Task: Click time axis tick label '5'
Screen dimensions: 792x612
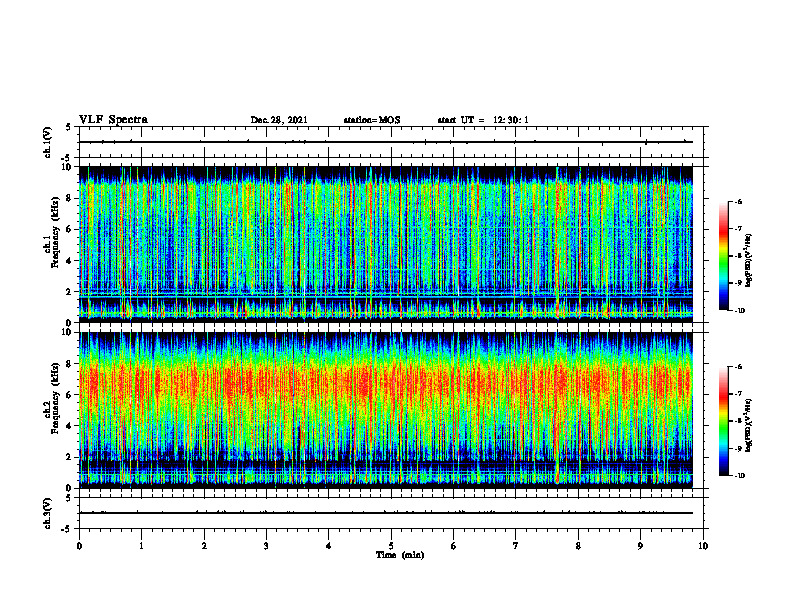Action: click(x=391, y=546)
